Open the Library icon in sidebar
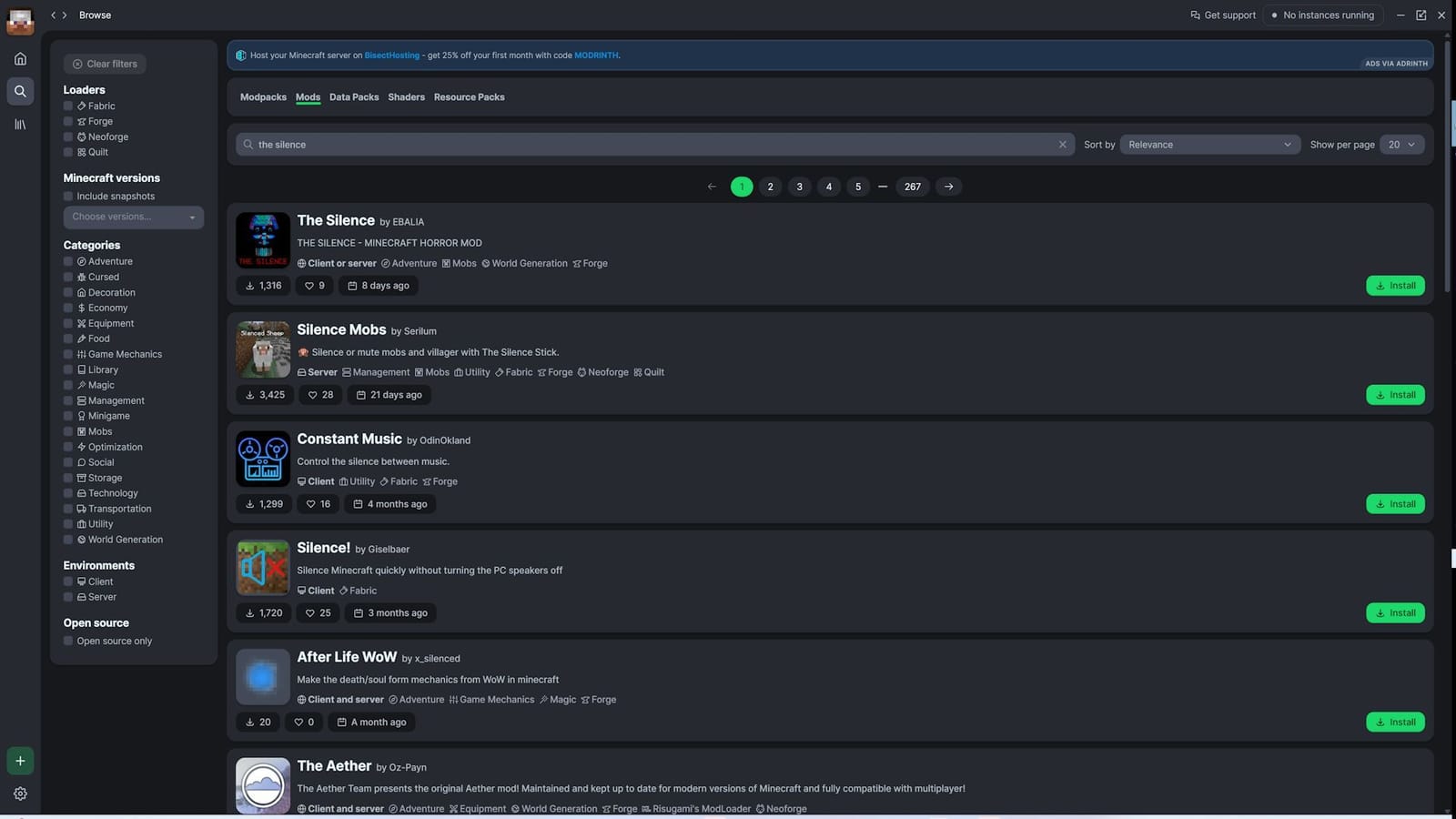This screenshot has width=1456, height=819. (x=20, y=125)
